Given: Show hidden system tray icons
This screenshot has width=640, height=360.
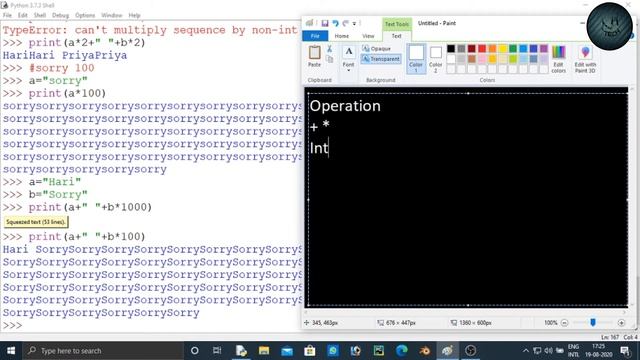Looking at the screenshot, I should tap(526, 351).
